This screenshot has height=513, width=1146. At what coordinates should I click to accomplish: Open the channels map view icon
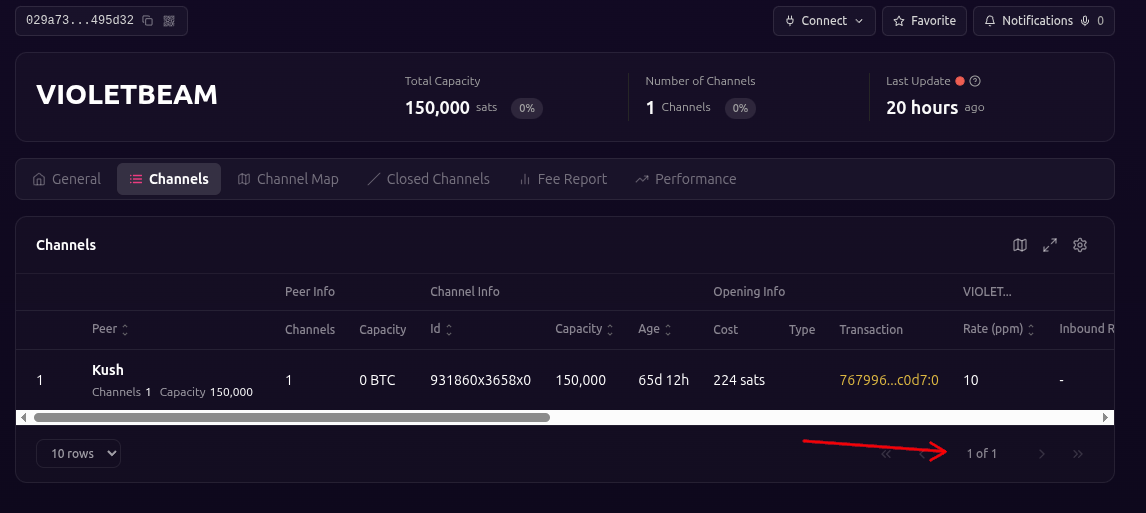(x=1019, y=245)
